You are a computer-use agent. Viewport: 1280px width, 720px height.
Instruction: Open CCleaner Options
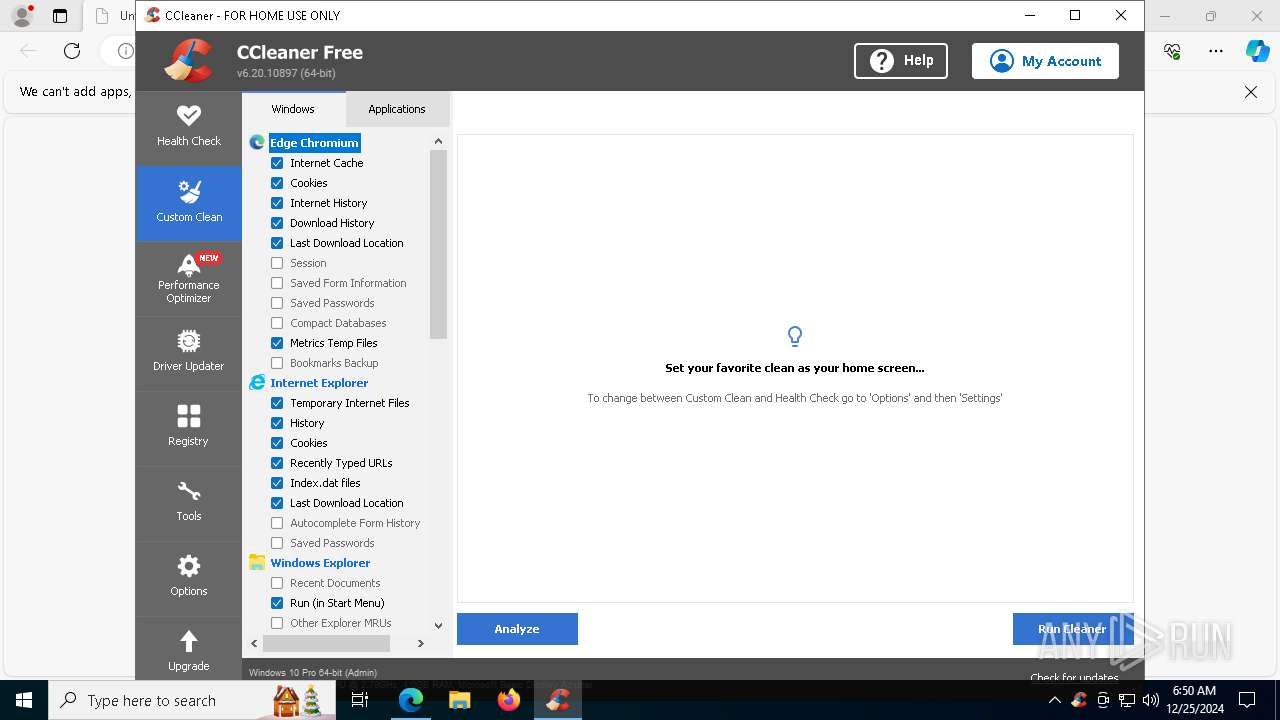(189, 578)
